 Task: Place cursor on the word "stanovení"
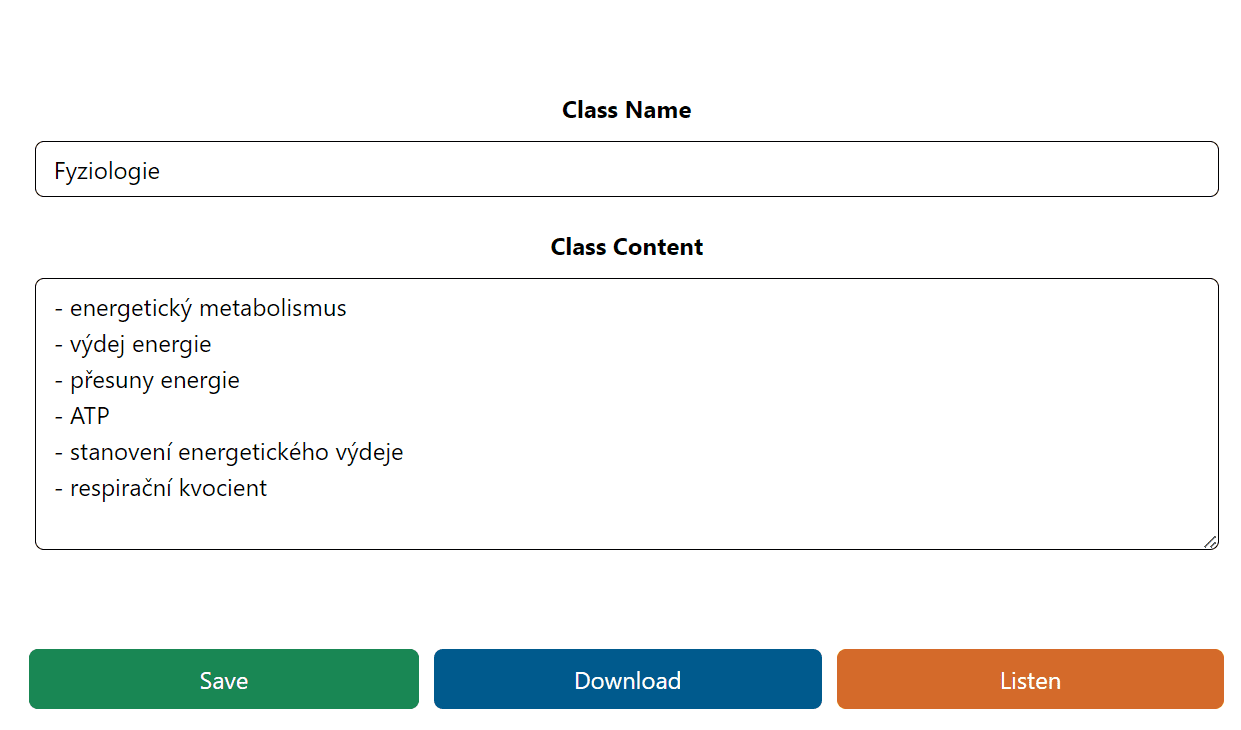[120, 453]
